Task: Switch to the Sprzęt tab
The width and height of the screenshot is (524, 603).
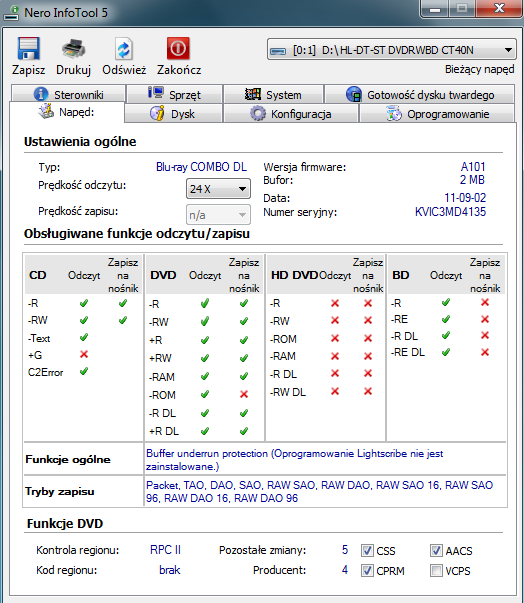Action: [175, 94]
